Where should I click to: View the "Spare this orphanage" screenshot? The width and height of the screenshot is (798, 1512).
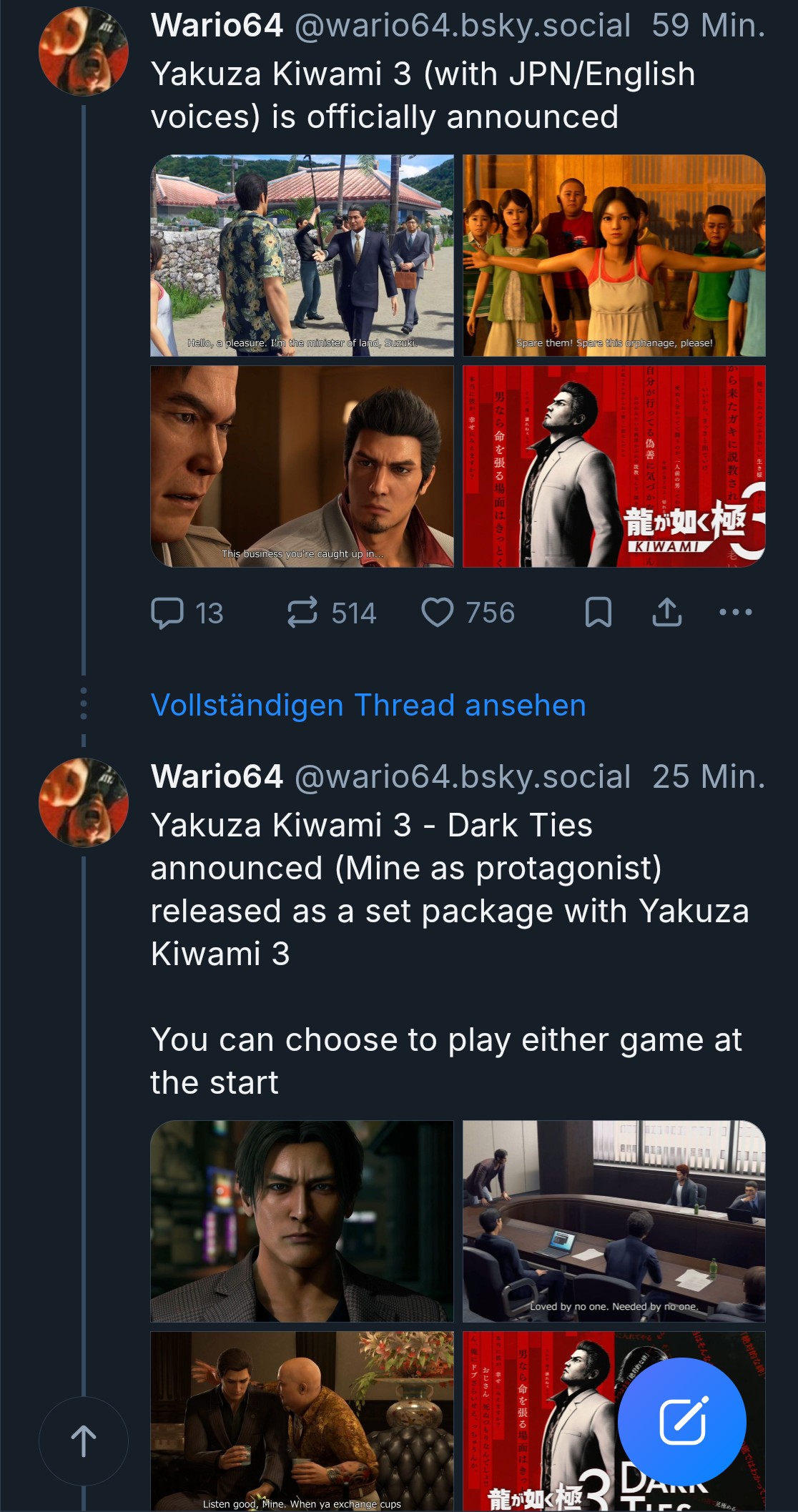coord(614,255)
